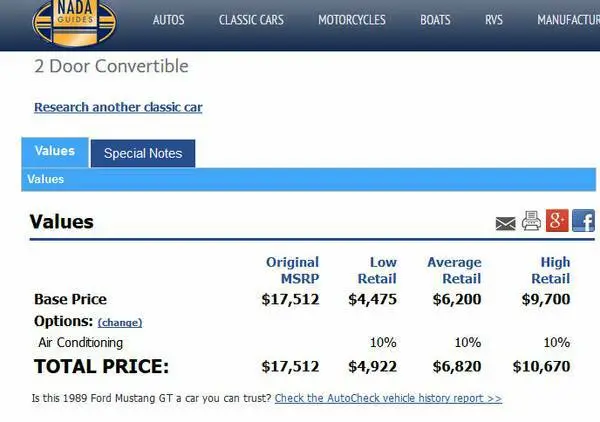Viewport: 600px width, 422px height.
Task: Print the values with printer icon
Action: coord(531,221)
